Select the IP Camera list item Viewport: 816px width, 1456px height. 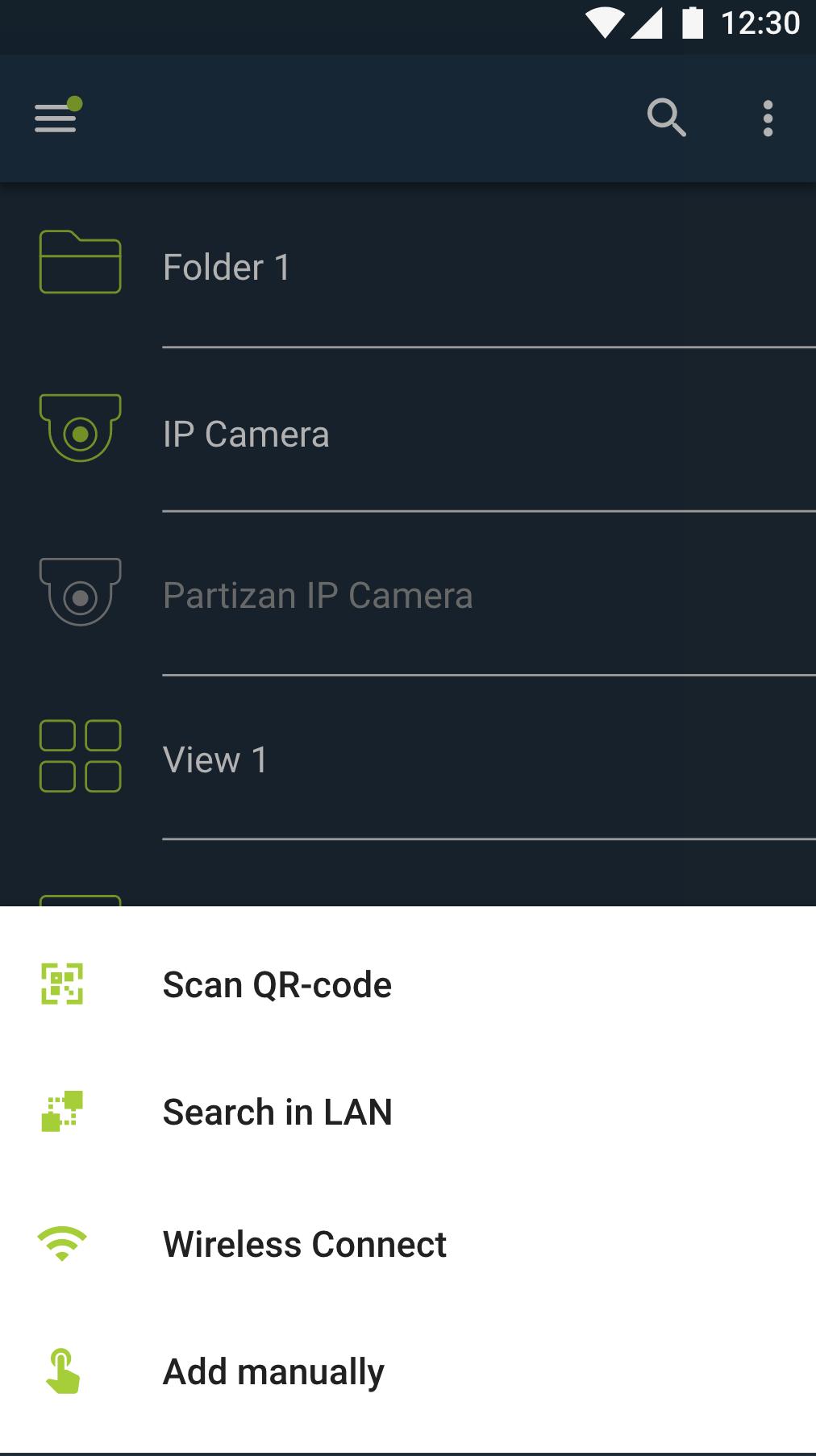[246, 435]
